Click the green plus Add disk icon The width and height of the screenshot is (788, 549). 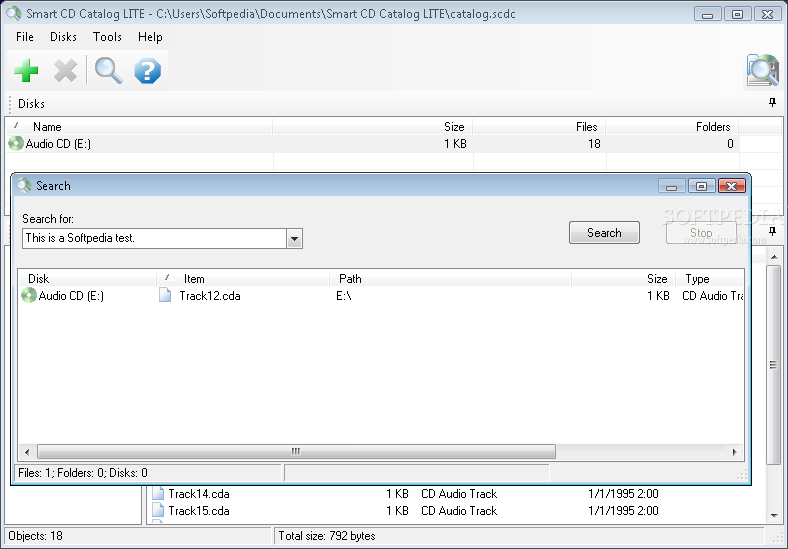tap(26, 70)
